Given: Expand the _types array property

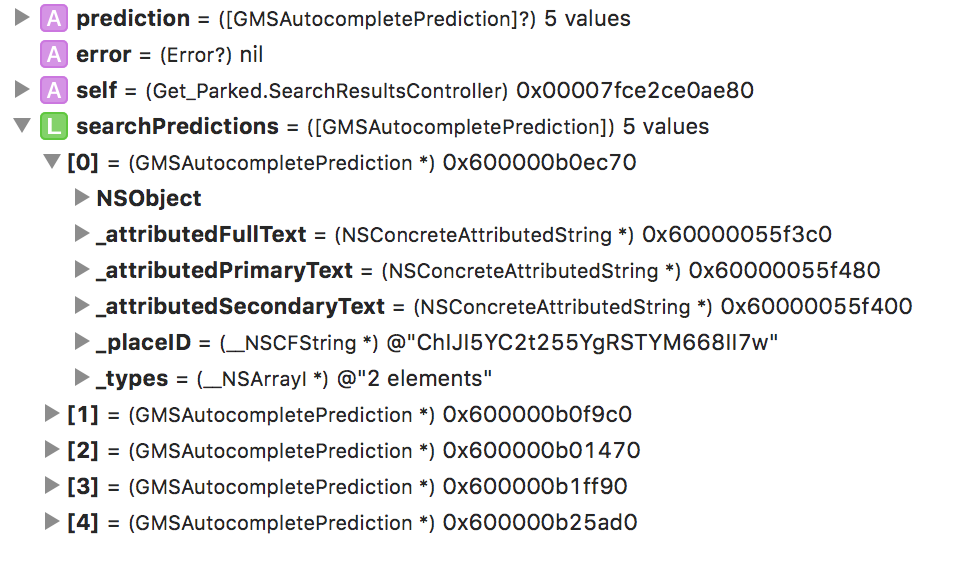Looking at the screenshot, I should tap(82, 378).
